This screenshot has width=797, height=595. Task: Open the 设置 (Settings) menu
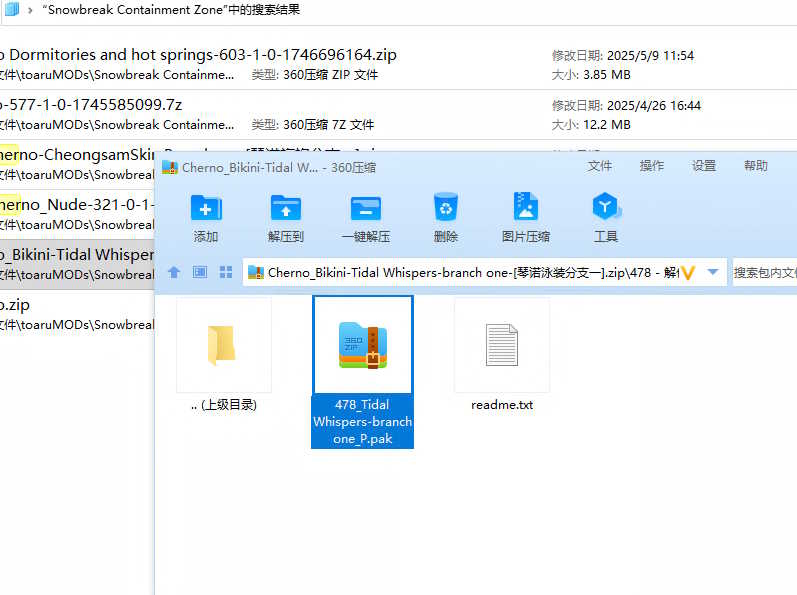click(x=704, y=166)
